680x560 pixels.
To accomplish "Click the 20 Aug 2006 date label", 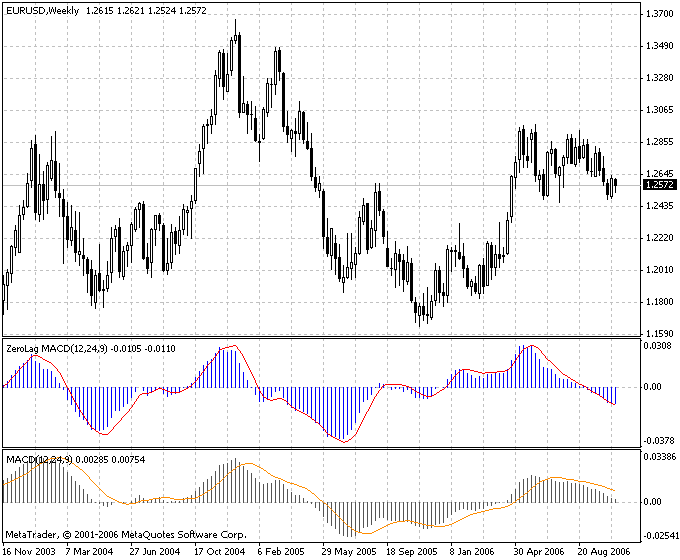I will click(x=603, y=551).
